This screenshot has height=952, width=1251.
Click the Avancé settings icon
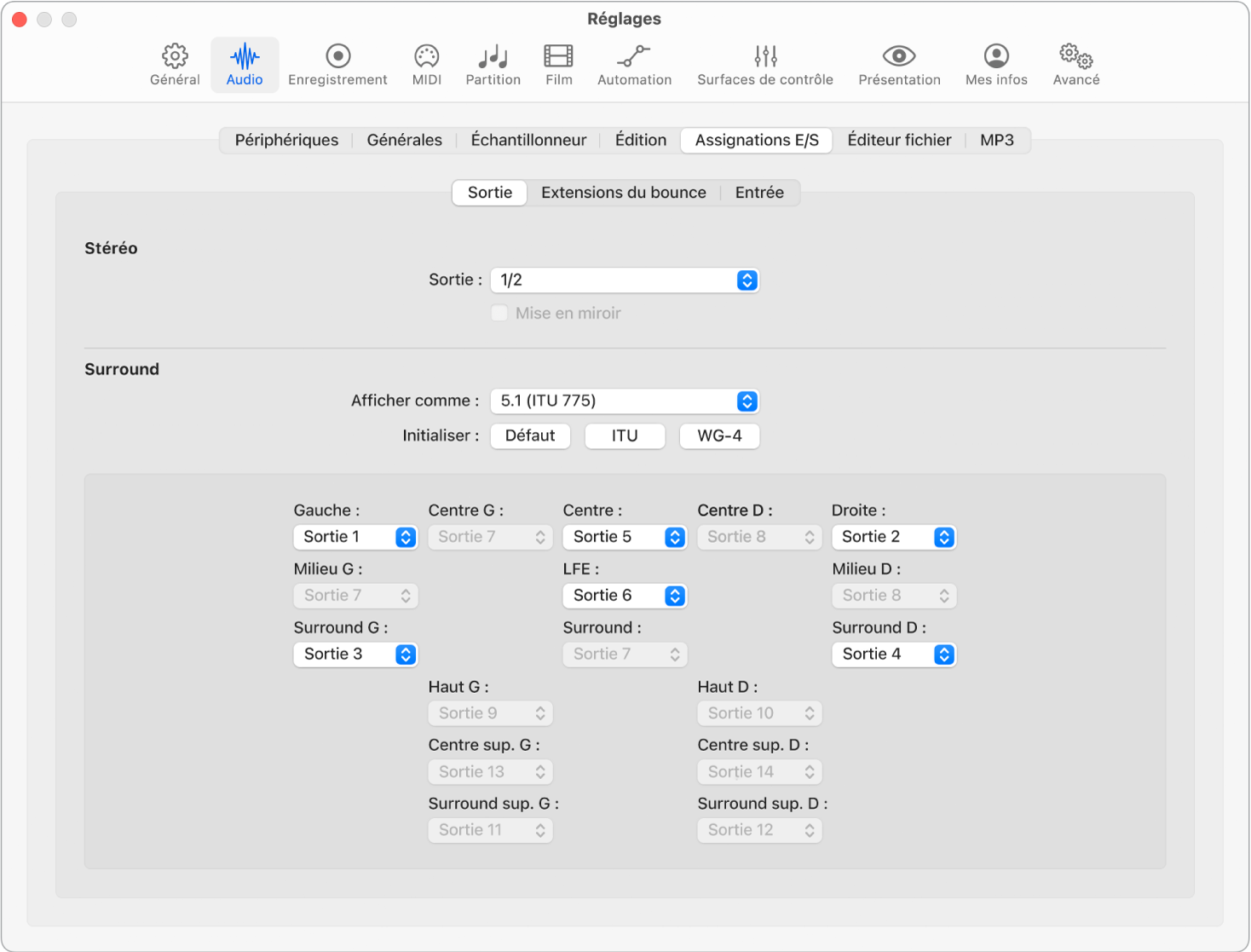(1075, 64)
